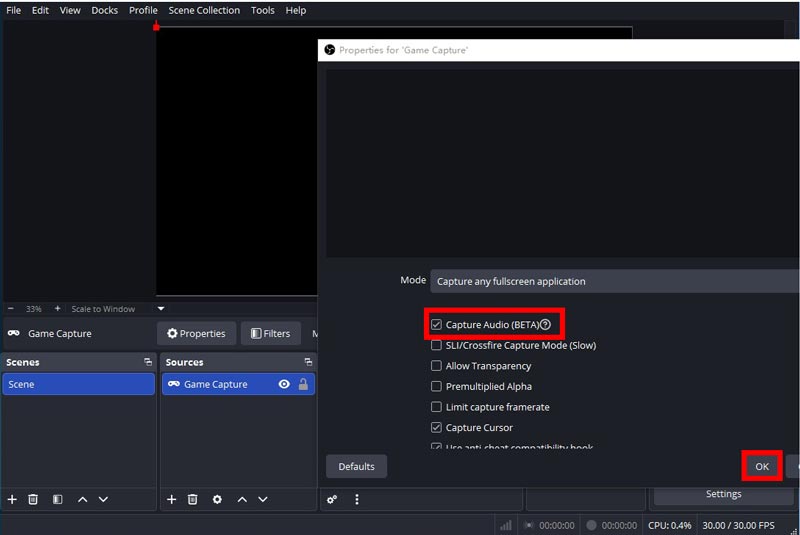Uncheck Capture Cursor option
The width and height of the screenshot is (800, 535).
(436, 427)
